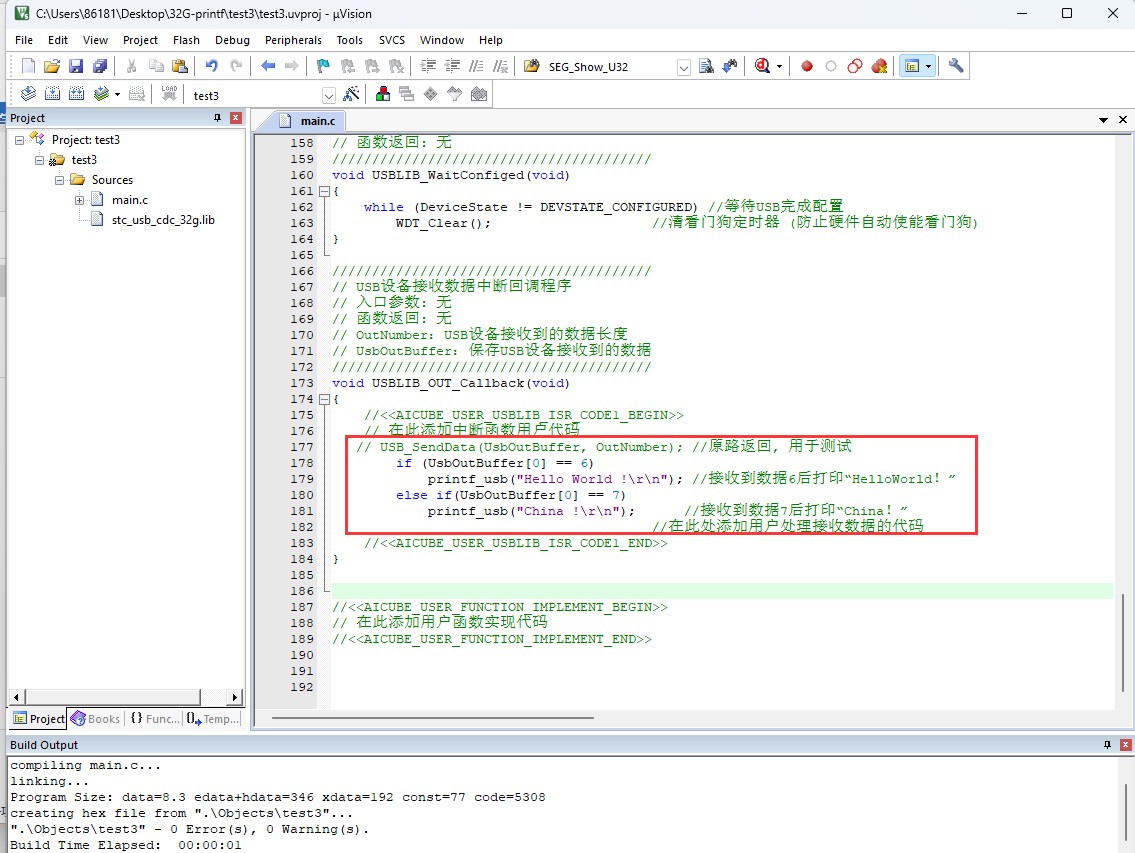1135x853 pixels.
Task: Disable all breakpoints using the double-circle icon
Action: tap(855, 67)
